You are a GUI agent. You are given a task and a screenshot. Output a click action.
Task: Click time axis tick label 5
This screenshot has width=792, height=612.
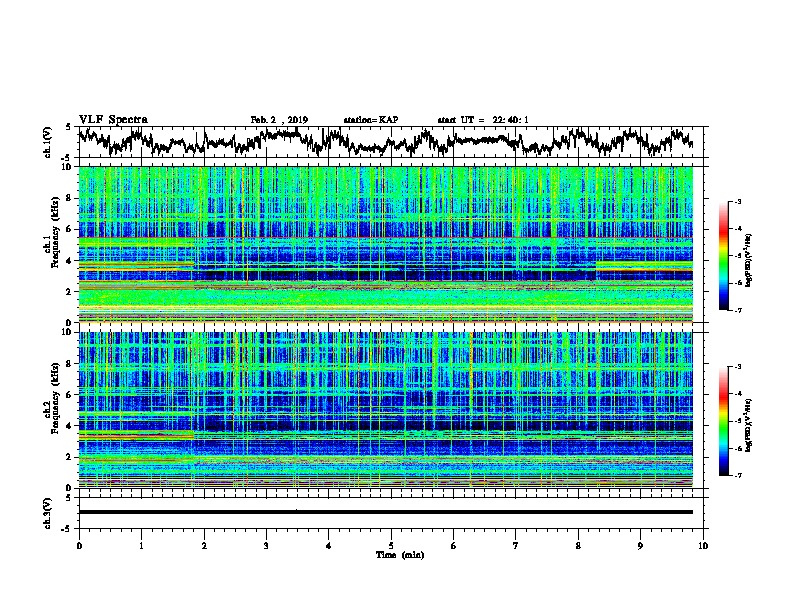pyautogui.click(x=391, y=546)
